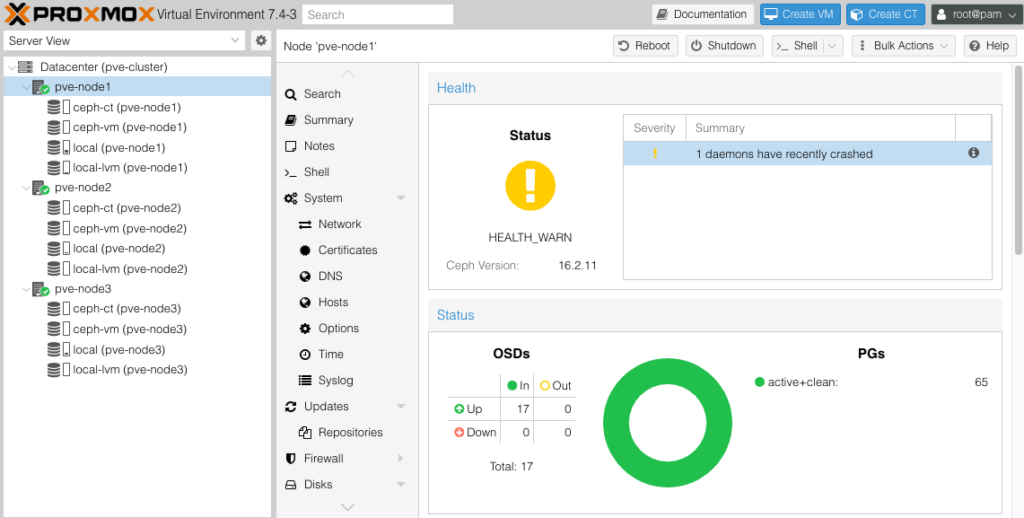
Task: Collapse the pve-node2 tree branch
Action: coord(25,188)
